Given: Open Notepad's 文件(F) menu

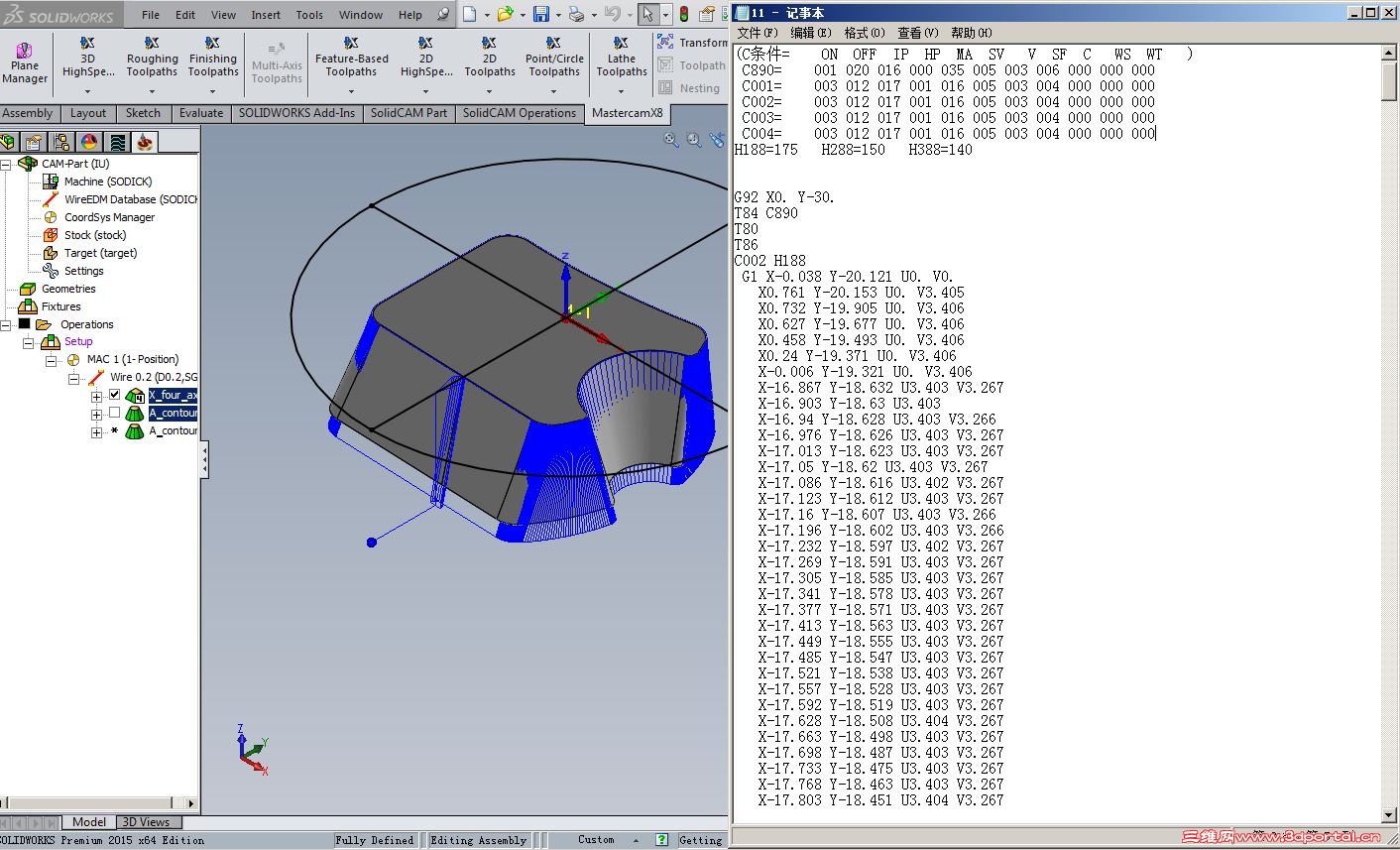Looking at the screenshot, I should click(757, 33).
